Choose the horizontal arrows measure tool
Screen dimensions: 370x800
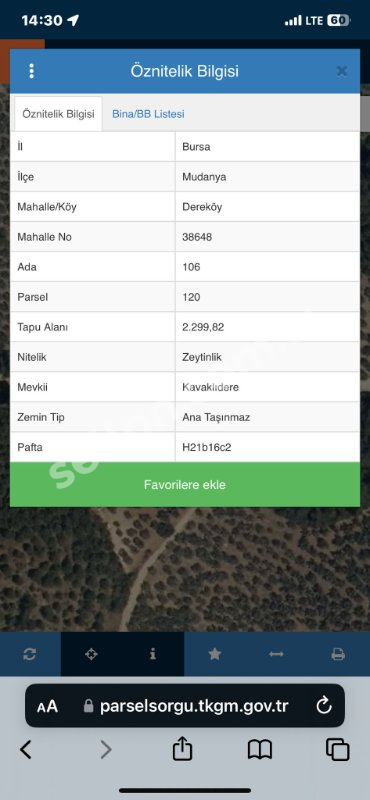point(276,654)
